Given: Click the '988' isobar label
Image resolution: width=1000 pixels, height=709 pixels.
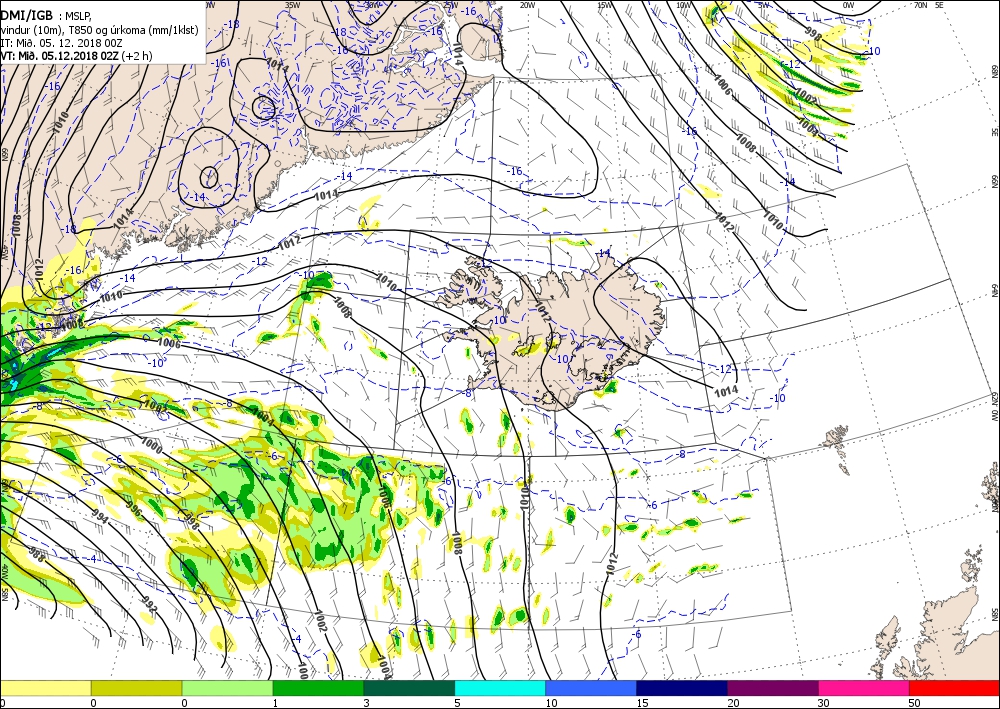Looking at the screenshot, I should click(x=36, y=554).
